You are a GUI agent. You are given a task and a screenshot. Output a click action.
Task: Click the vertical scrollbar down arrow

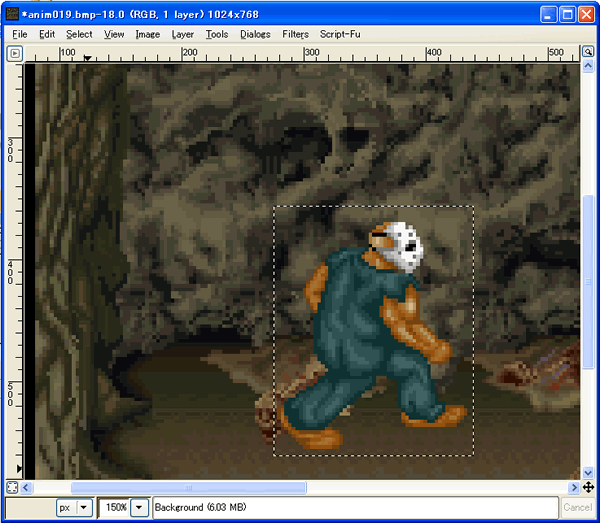(588, 473)
